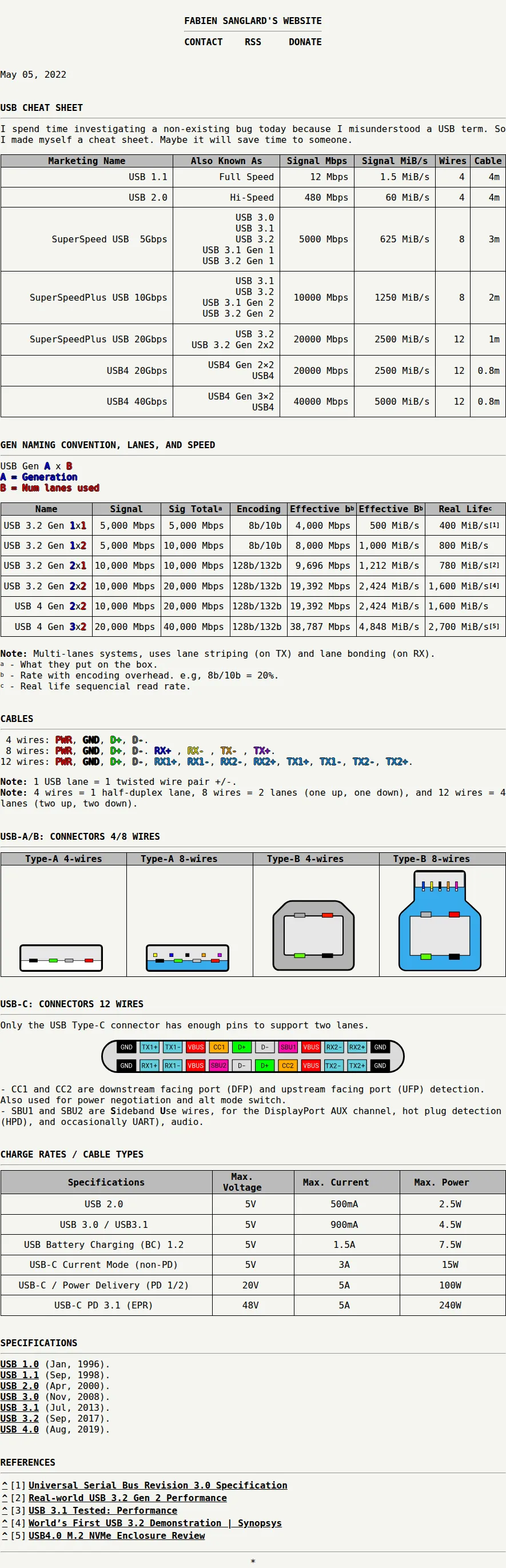Image resolution: width=506 pixels, height=1568 pixels.
Task: Click the Type-A 4-wires connector image
Action: pyautogui.click(x=61, y=958)
